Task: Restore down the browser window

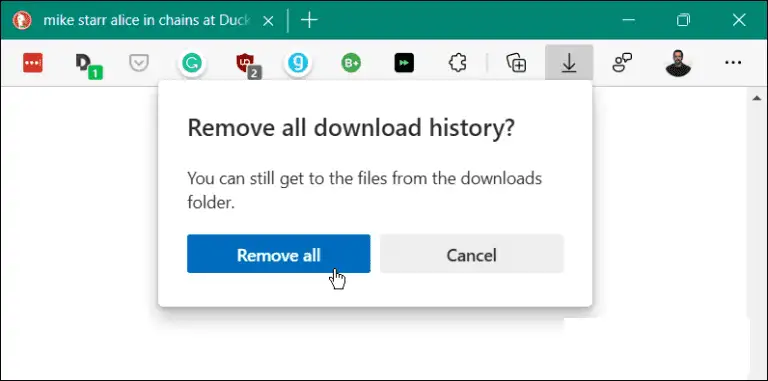Action: [x=683, y=20]
